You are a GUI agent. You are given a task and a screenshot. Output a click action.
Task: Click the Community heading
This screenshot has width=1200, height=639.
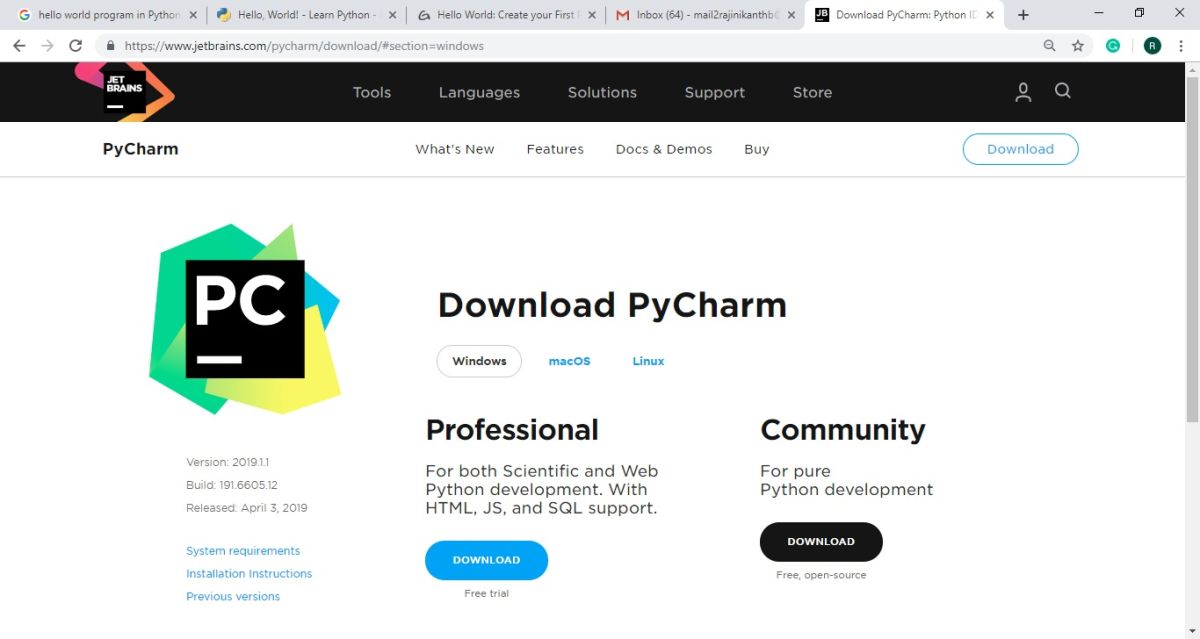(x=843, y=430)
